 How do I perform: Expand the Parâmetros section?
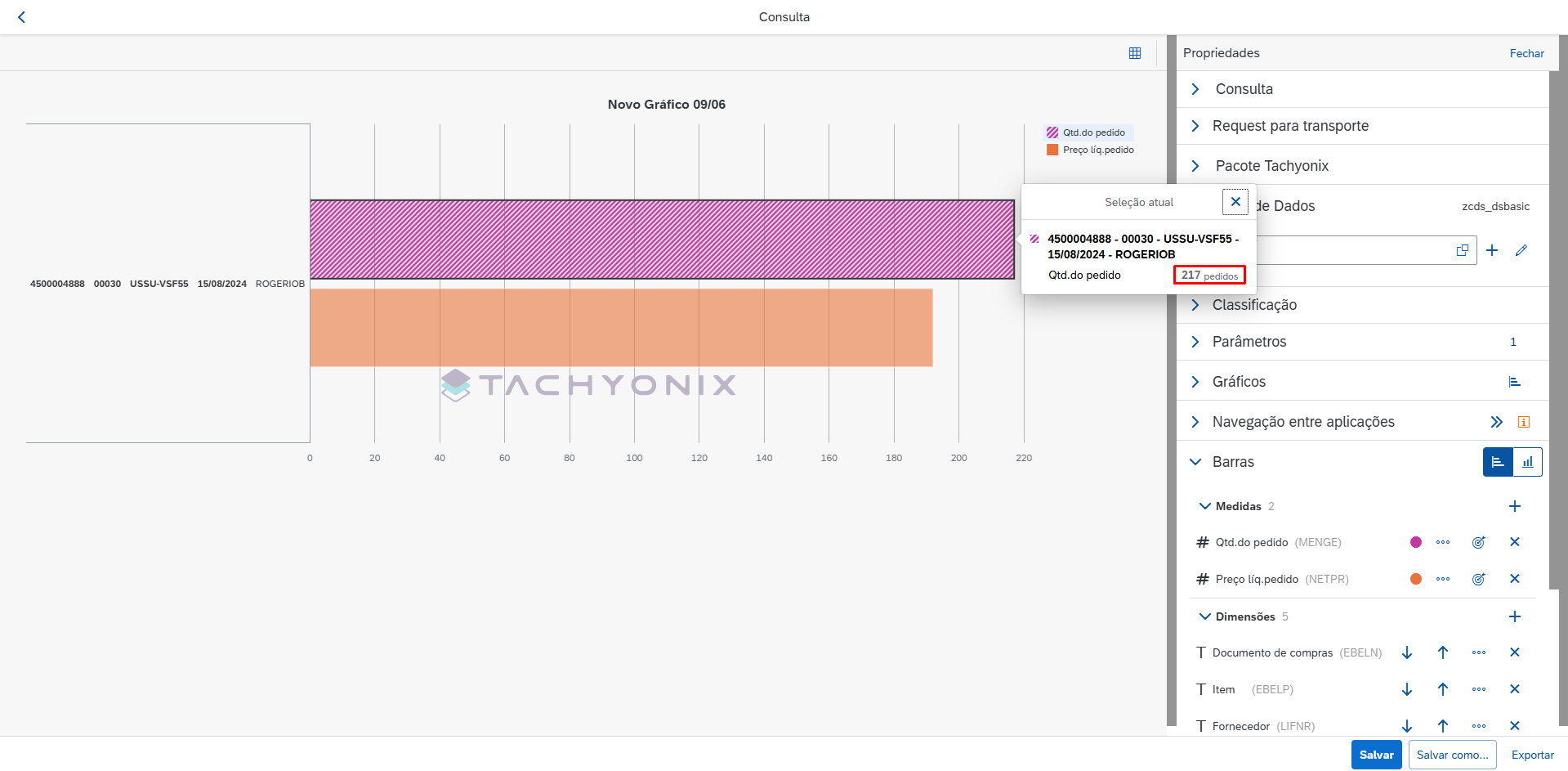[1195, 342]
